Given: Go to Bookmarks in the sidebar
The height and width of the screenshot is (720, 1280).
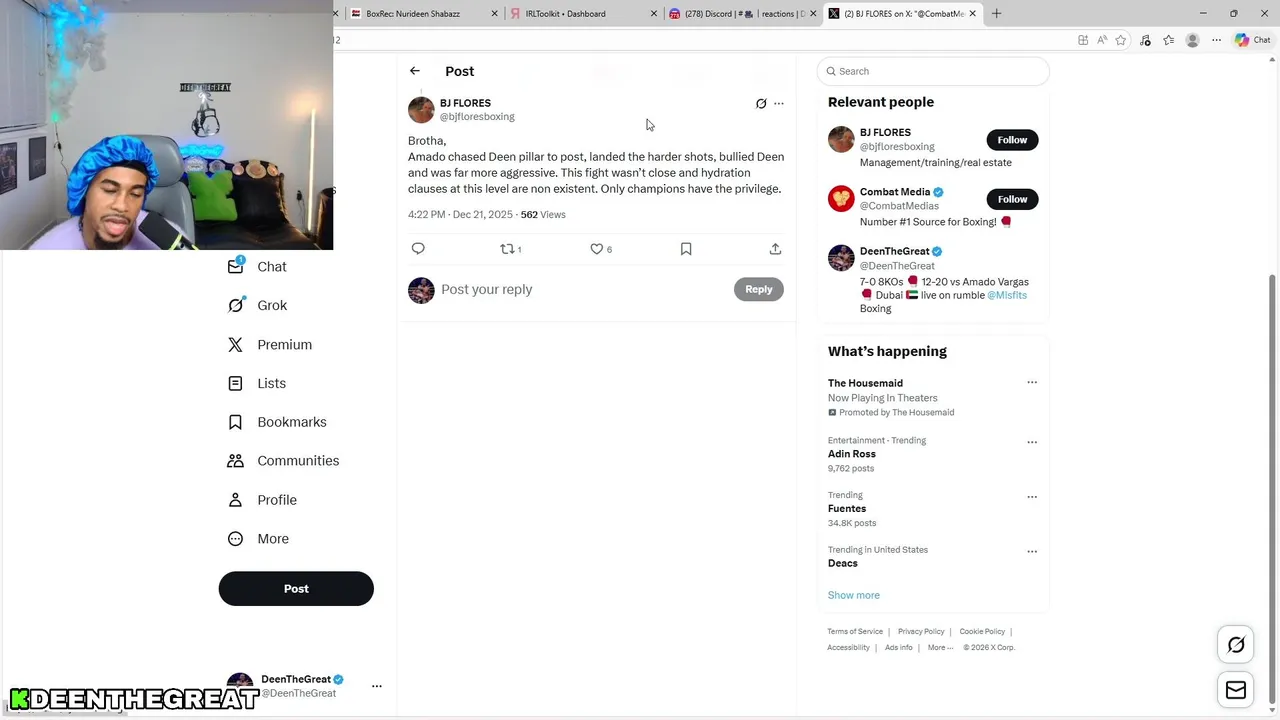Looking at the screenshot, I should pyautogui.click(x=291, y=422).
